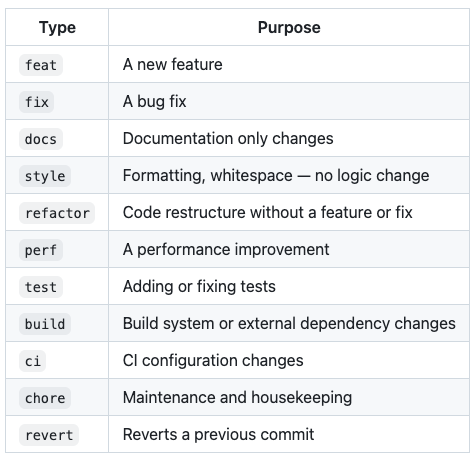475x459 pixels.
Task: Click the refactor code badge
Action: point(57,213)
